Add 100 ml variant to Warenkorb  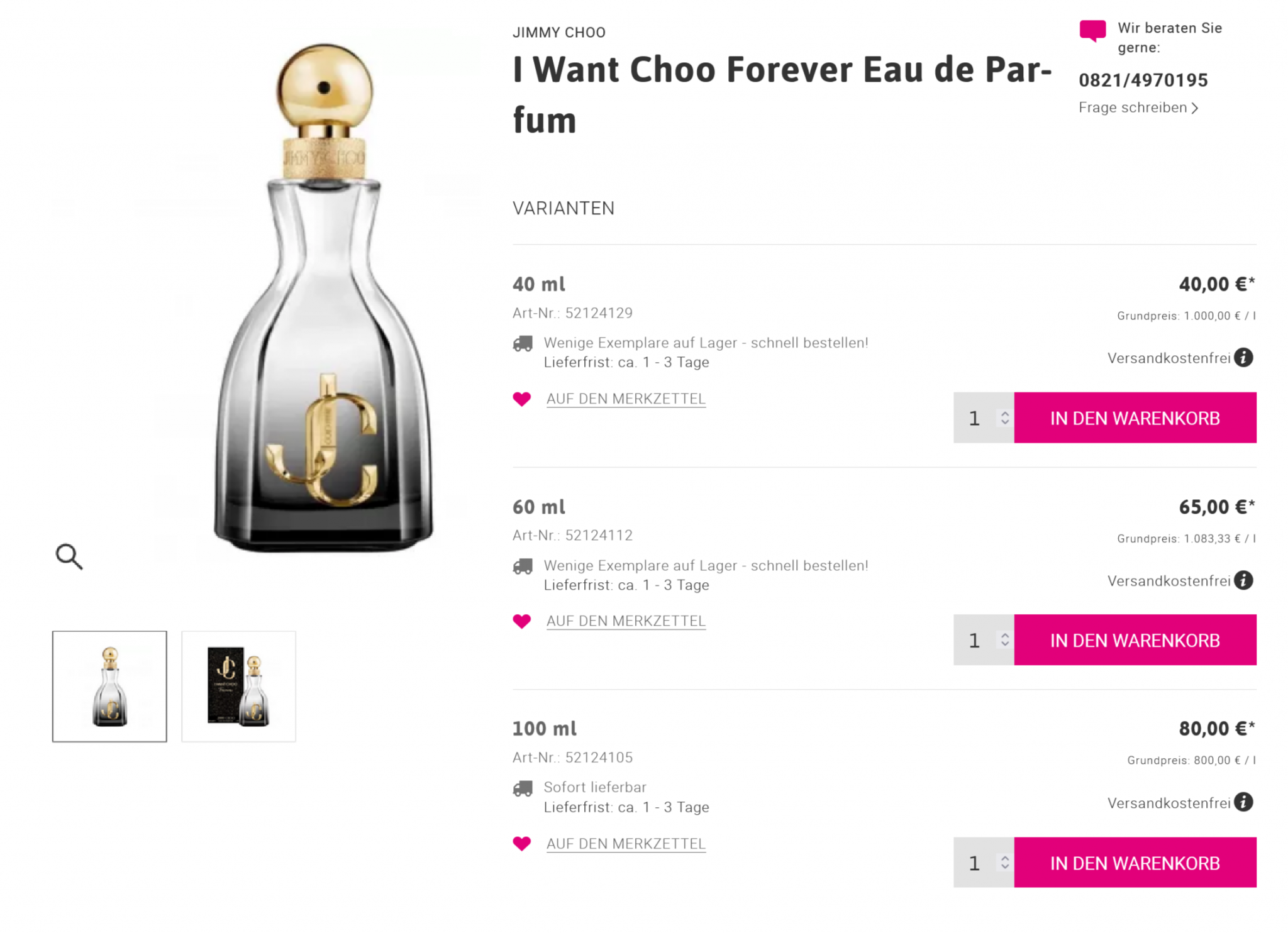point(1135,863)
